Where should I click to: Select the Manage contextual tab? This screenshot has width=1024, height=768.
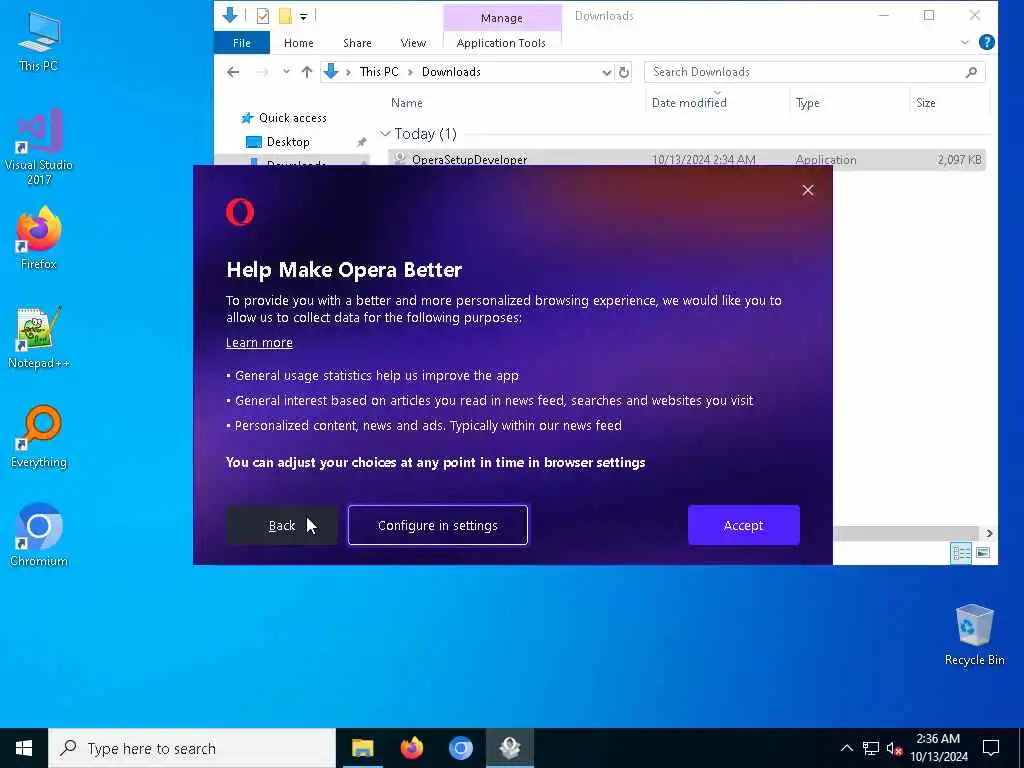point(502,18)
